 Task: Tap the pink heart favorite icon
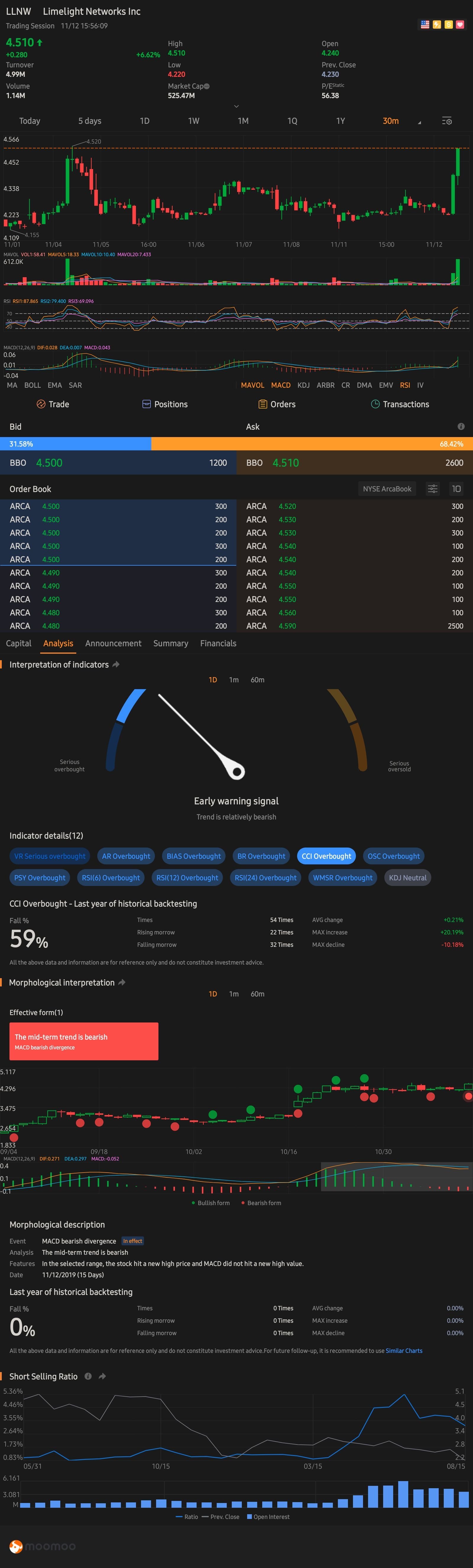(460, 24)
